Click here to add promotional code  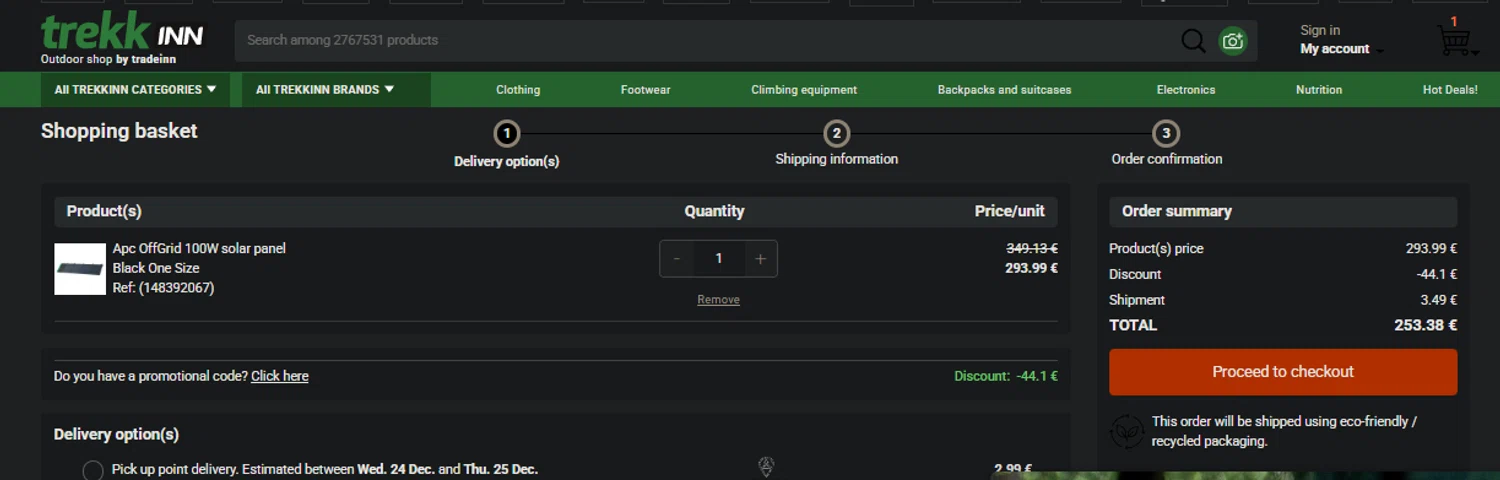pos(280,376)
